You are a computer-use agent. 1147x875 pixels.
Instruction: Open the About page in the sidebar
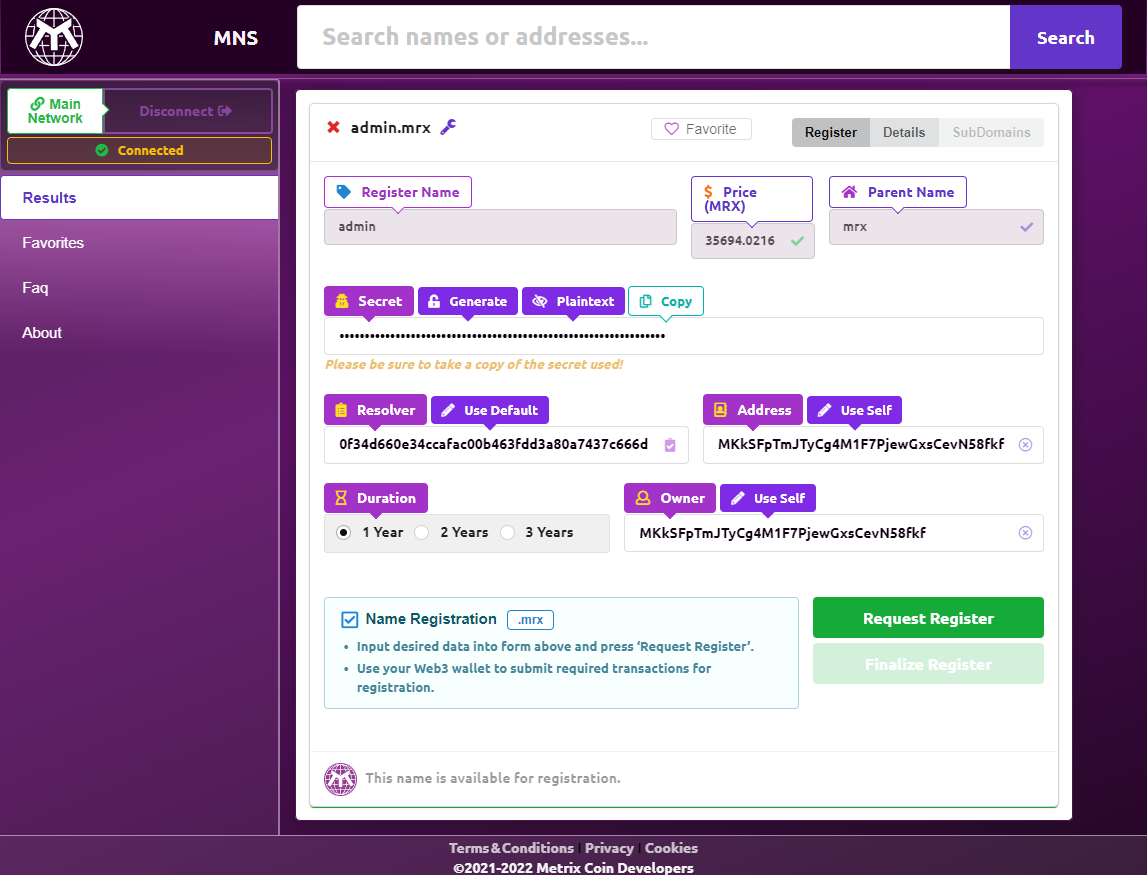click(x=140, y=333)
